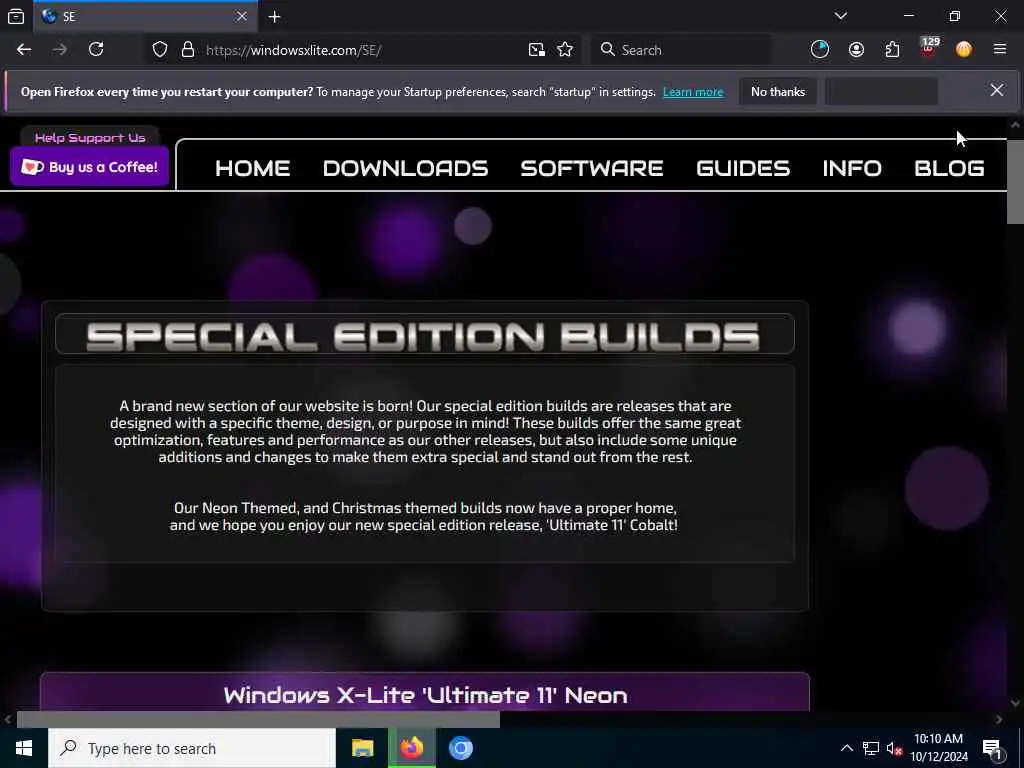1024x768 pixels.
Task: Click the scroll down arrow of page scrollbar
Action: coord(1015,703)
